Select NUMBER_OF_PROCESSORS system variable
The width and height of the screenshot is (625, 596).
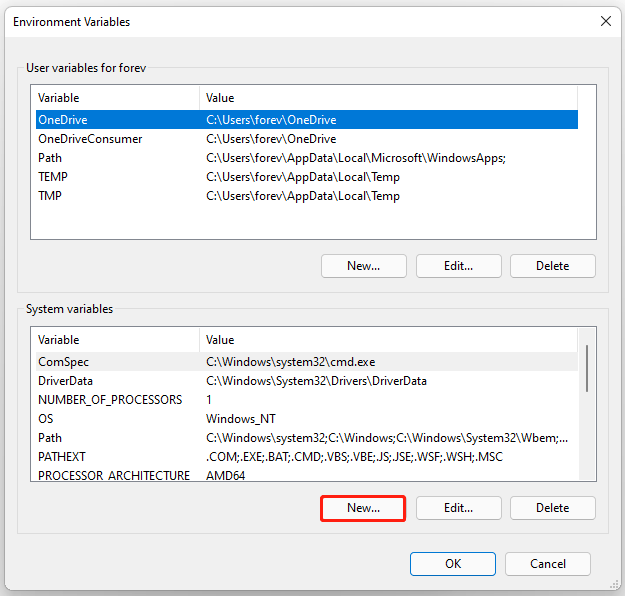tap(307, 399)
